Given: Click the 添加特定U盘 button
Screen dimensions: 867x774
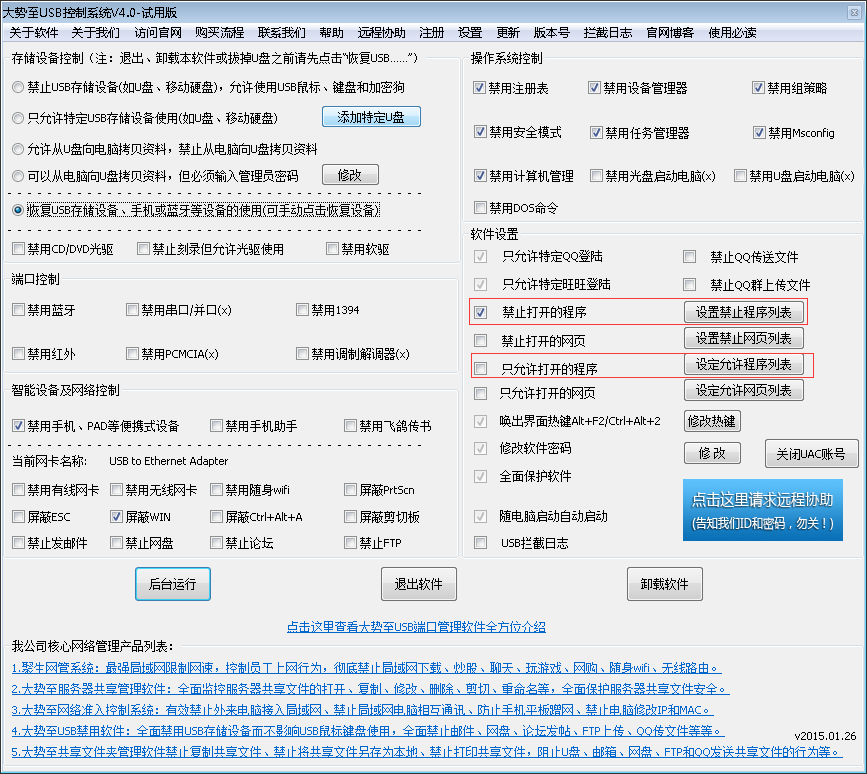Looking at the screenshot, I should click(371, 117).
